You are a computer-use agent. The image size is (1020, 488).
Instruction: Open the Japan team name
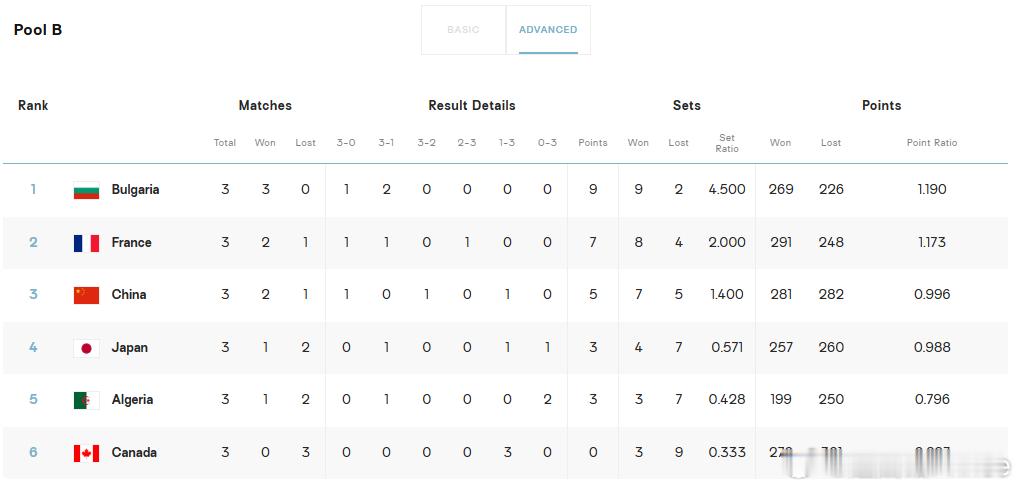point(129,348)
